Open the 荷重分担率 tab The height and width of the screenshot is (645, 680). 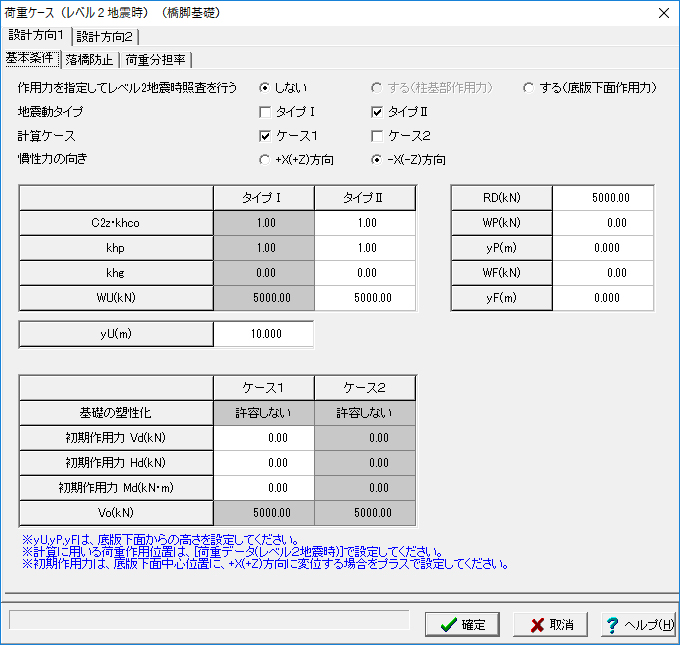point(155,59)
